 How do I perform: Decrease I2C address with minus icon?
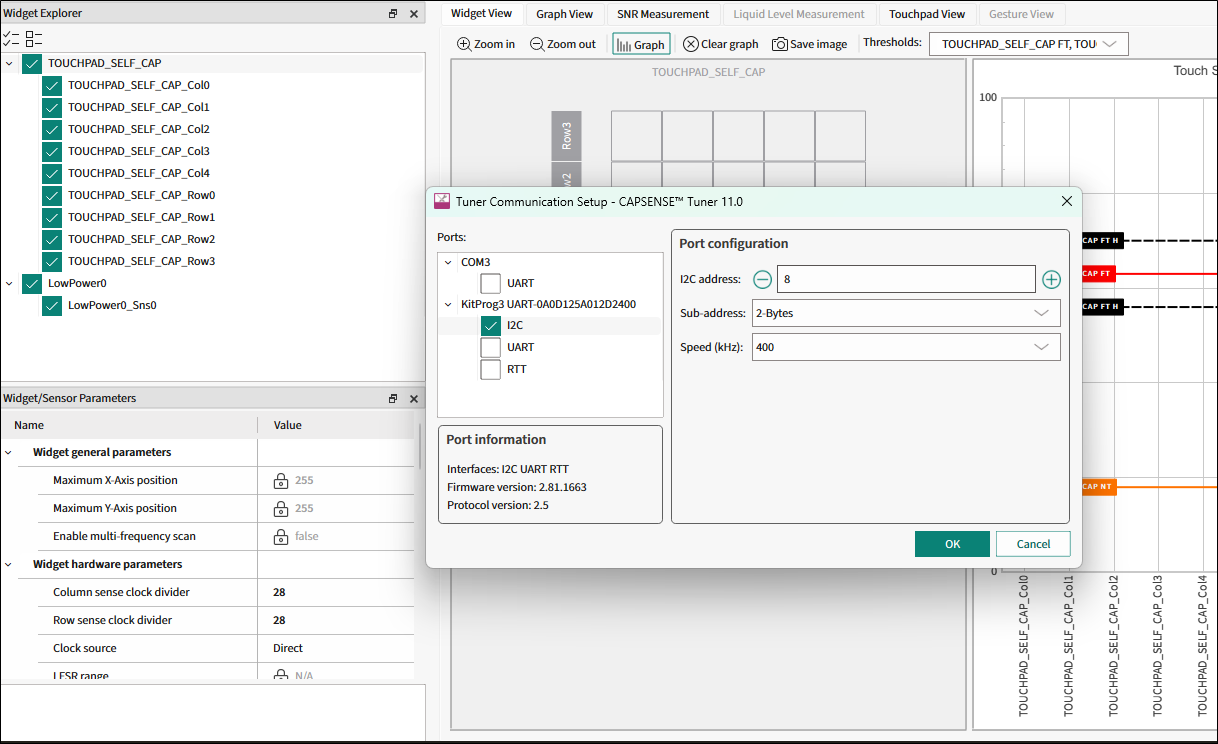(763, 279)
